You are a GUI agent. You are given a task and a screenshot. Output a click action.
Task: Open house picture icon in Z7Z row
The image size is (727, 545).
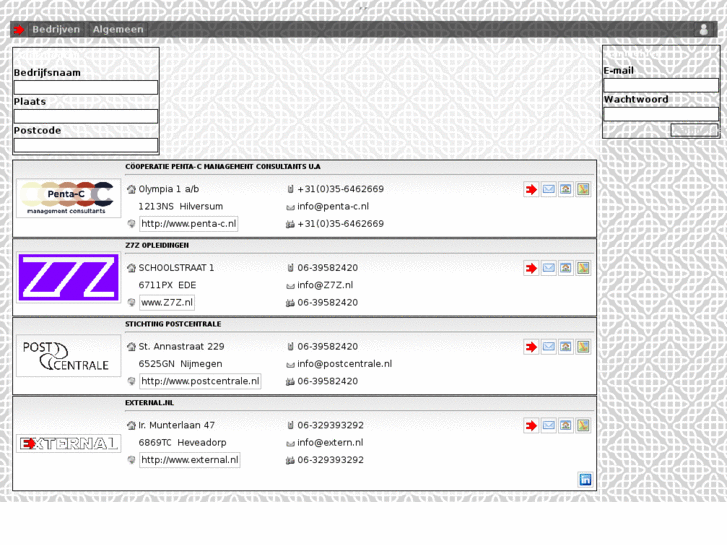(x=566, y=268)
